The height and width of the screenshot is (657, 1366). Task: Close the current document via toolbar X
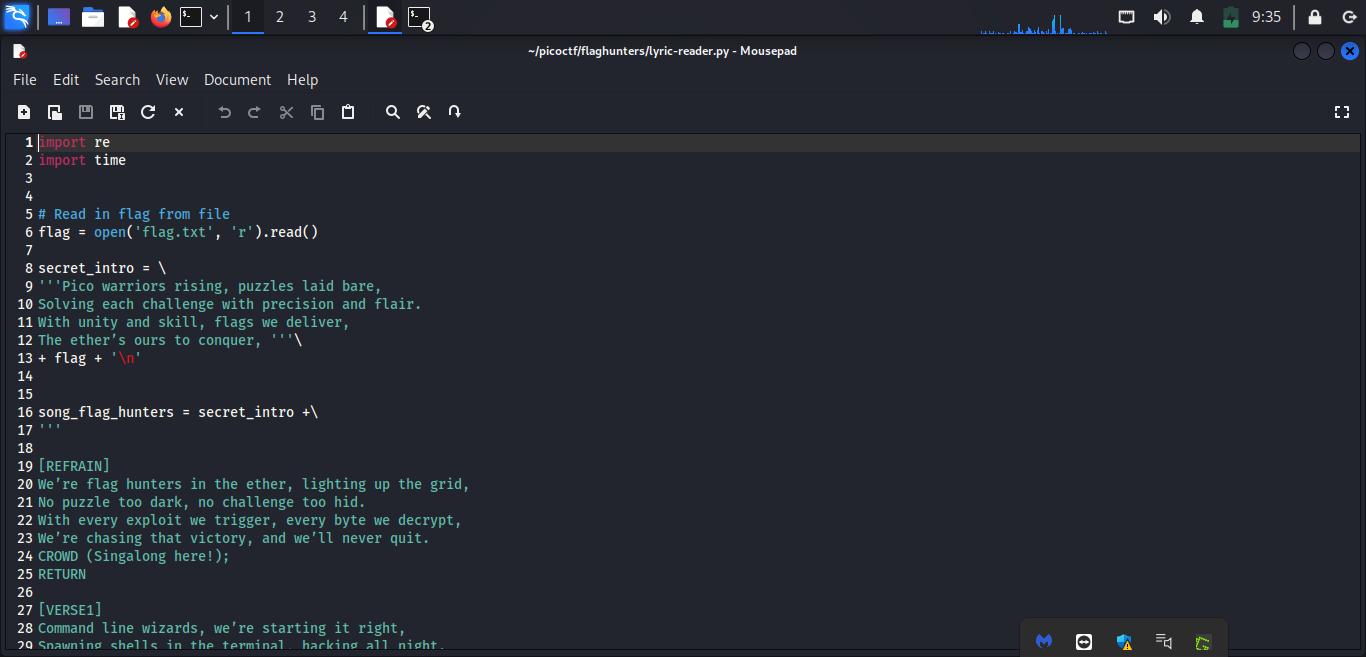(x=179, y=112)
